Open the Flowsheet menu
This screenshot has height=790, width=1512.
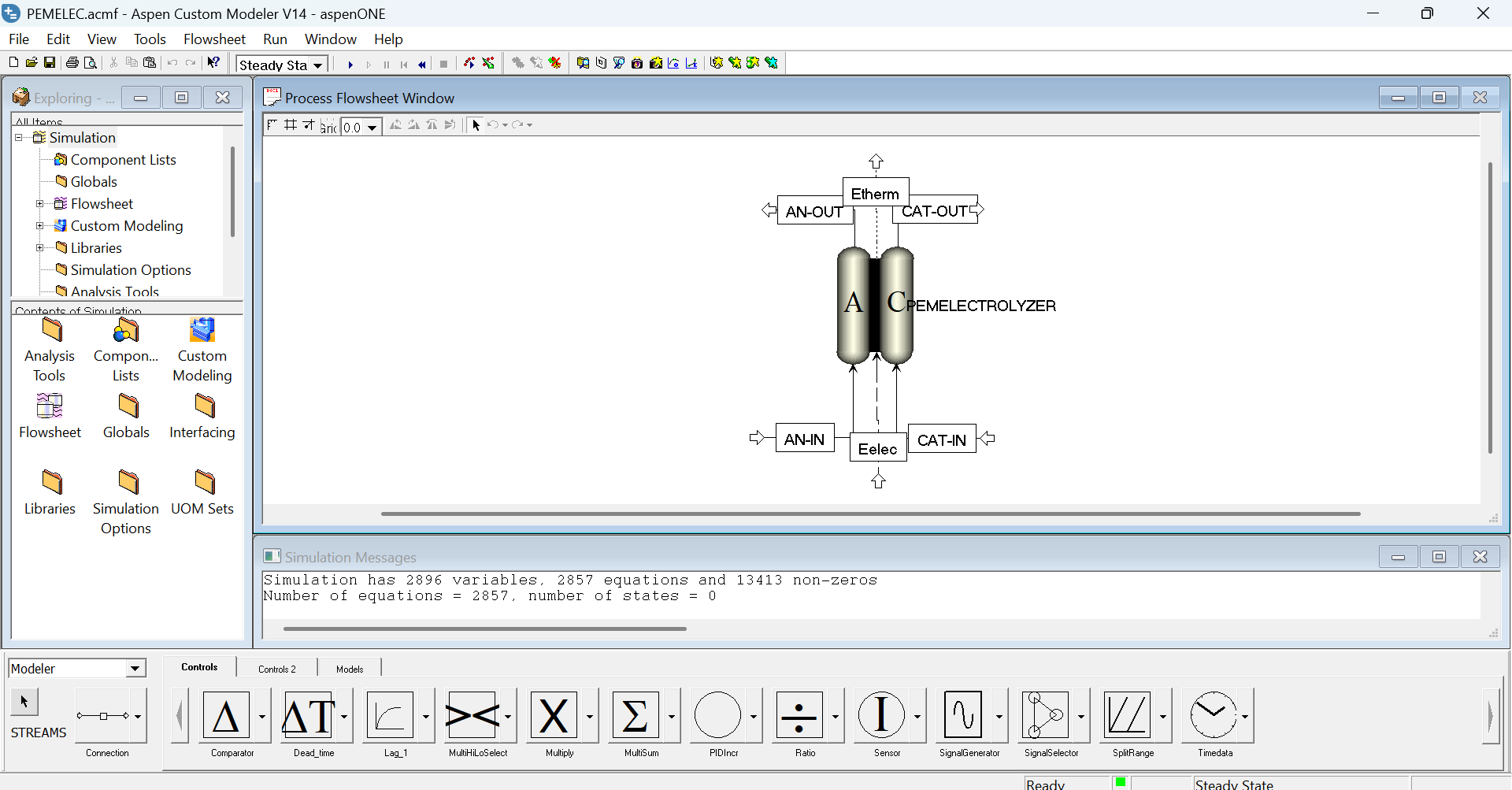(214, 39)
